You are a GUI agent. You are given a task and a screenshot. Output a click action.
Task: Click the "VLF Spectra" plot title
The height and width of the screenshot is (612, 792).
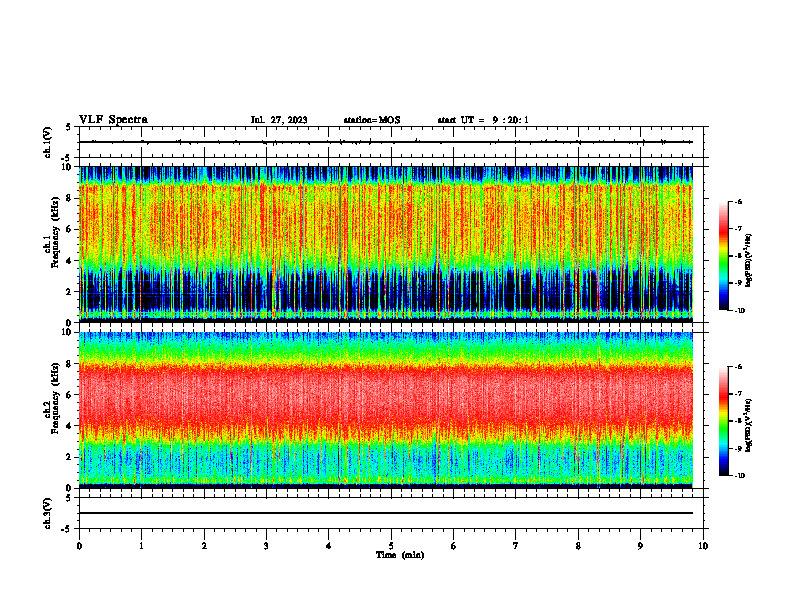click(x=113, y=120)
